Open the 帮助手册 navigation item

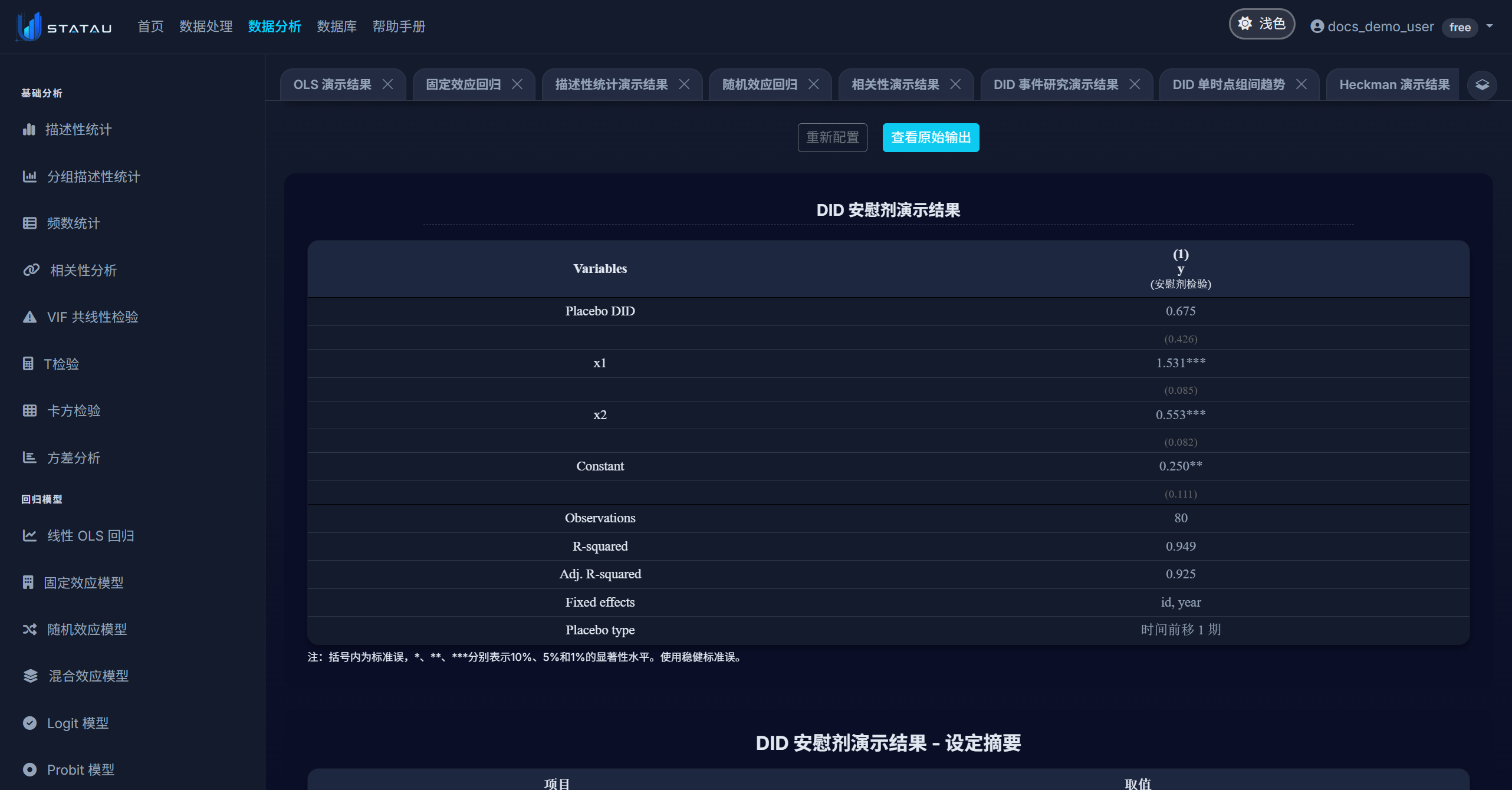pyautogui.click(x=399, y=27)
